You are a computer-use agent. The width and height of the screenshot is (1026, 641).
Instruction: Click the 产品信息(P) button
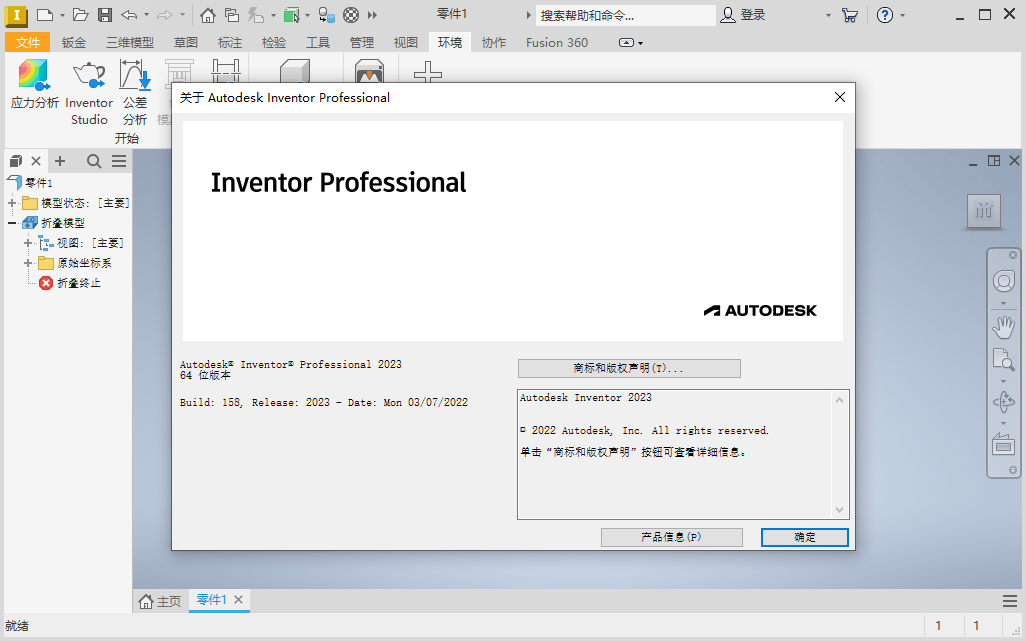671,537
